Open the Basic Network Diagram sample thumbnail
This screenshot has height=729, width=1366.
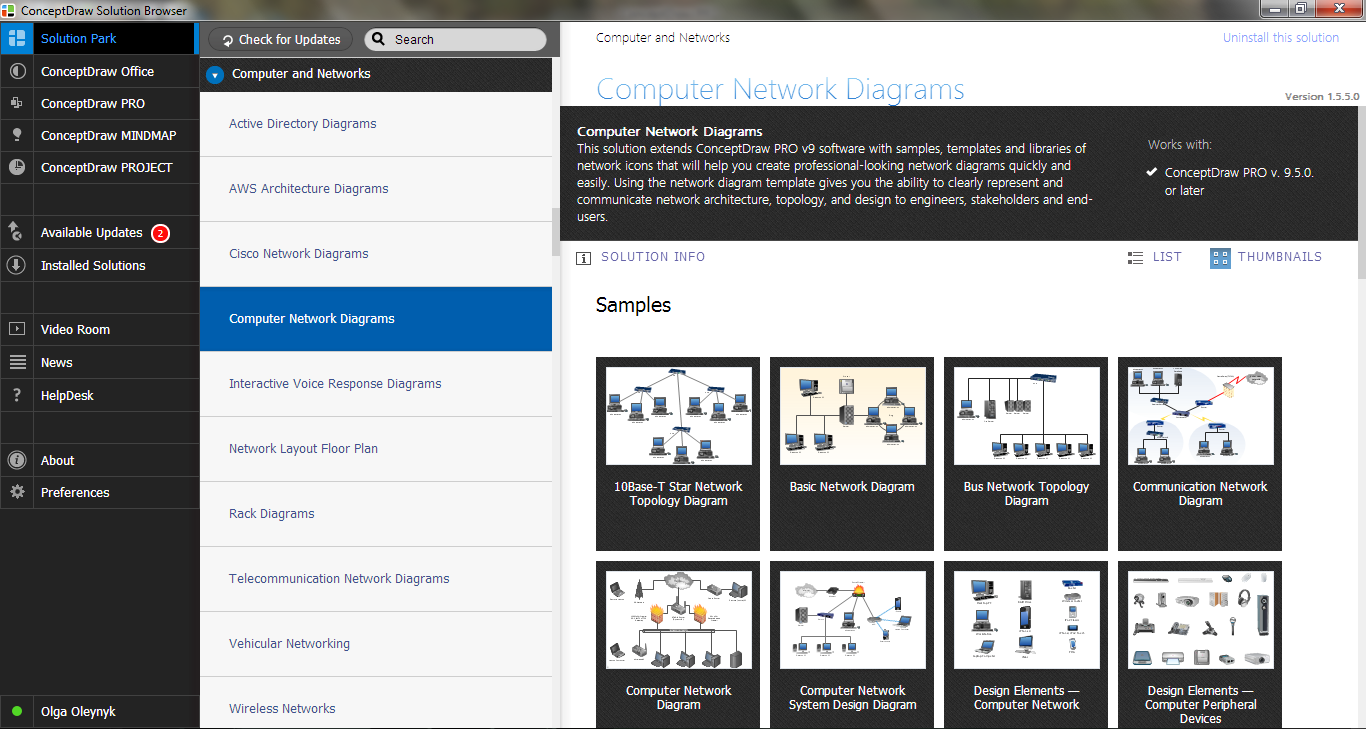click(x=852, y=415)
